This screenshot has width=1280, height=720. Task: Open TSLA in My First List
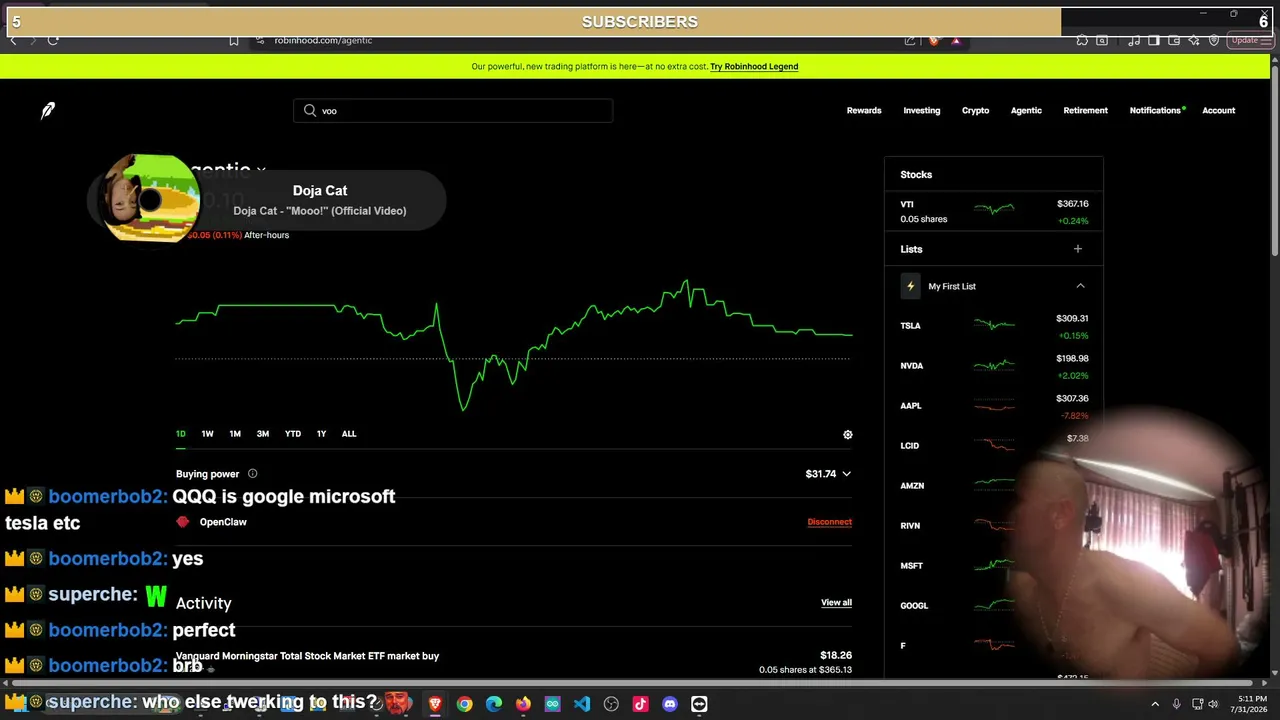(994, 326)
